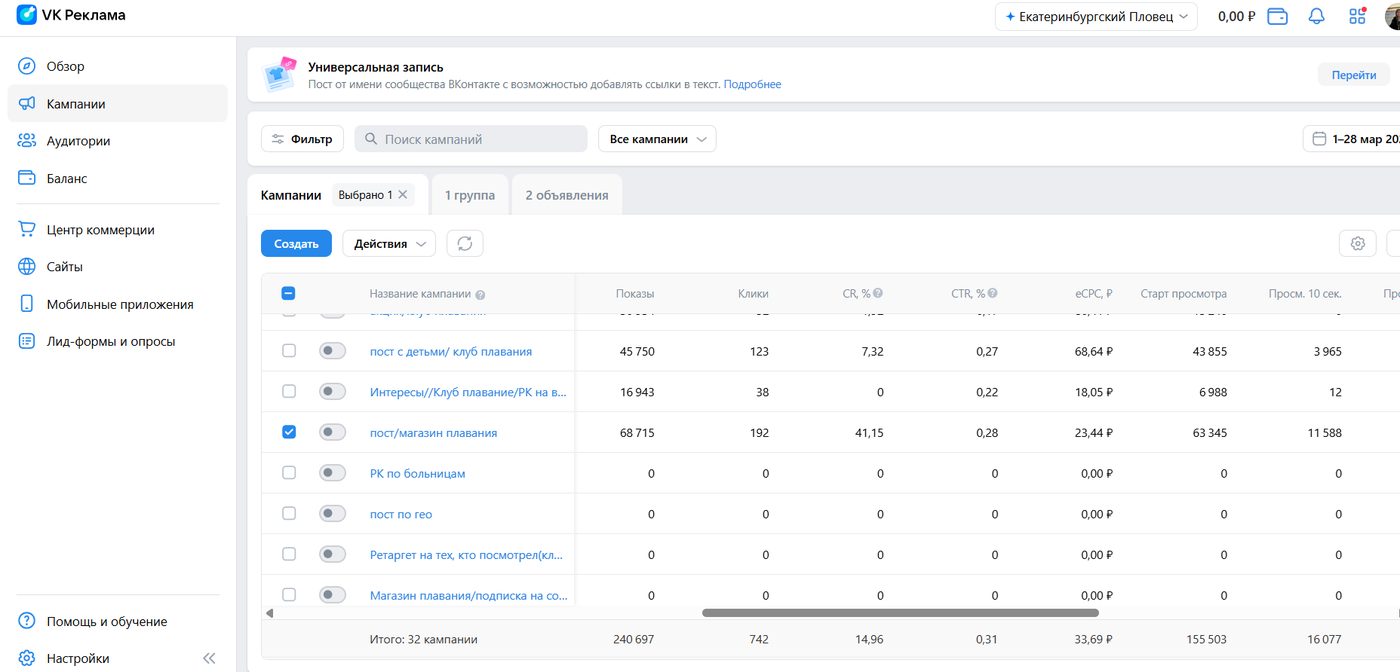Open the Действия dropdown menu
The height and width of the screenshot is (672, 1400).
pyautogui.click(x=389, y=243)
